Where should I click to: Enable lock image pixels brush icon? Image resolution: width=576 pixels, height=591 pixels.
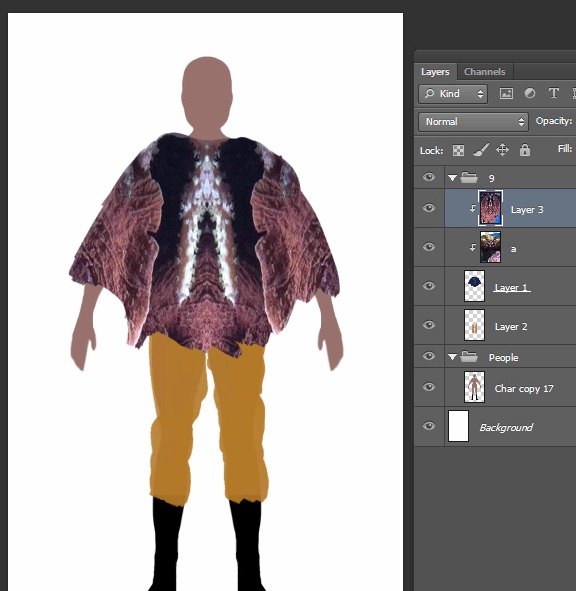click(481, 150)
